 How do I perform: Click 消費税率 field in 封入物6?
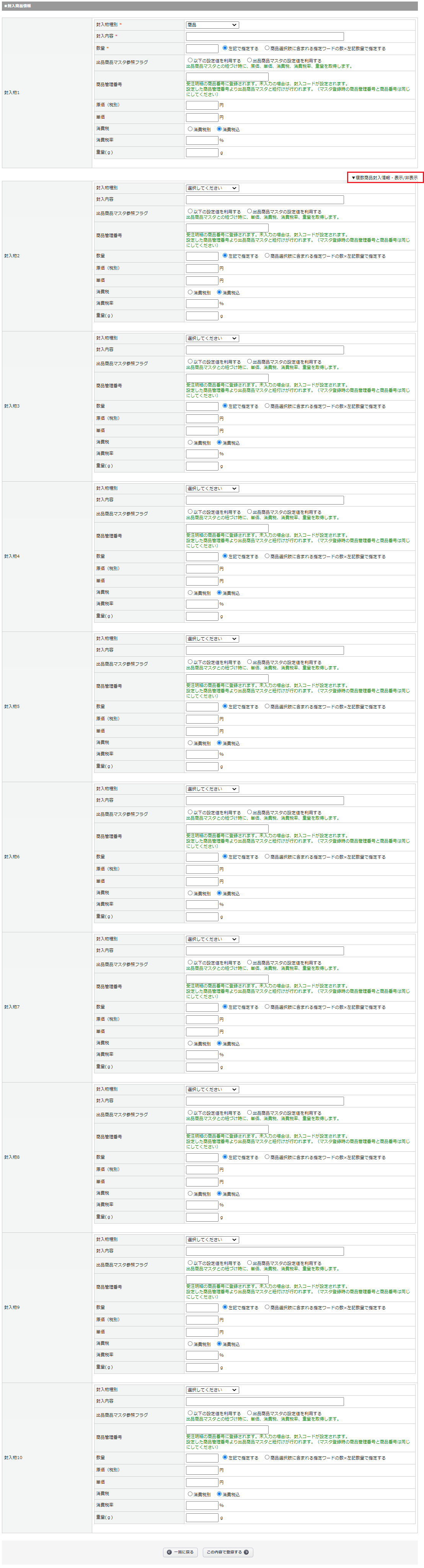click(x=202, y=904)
